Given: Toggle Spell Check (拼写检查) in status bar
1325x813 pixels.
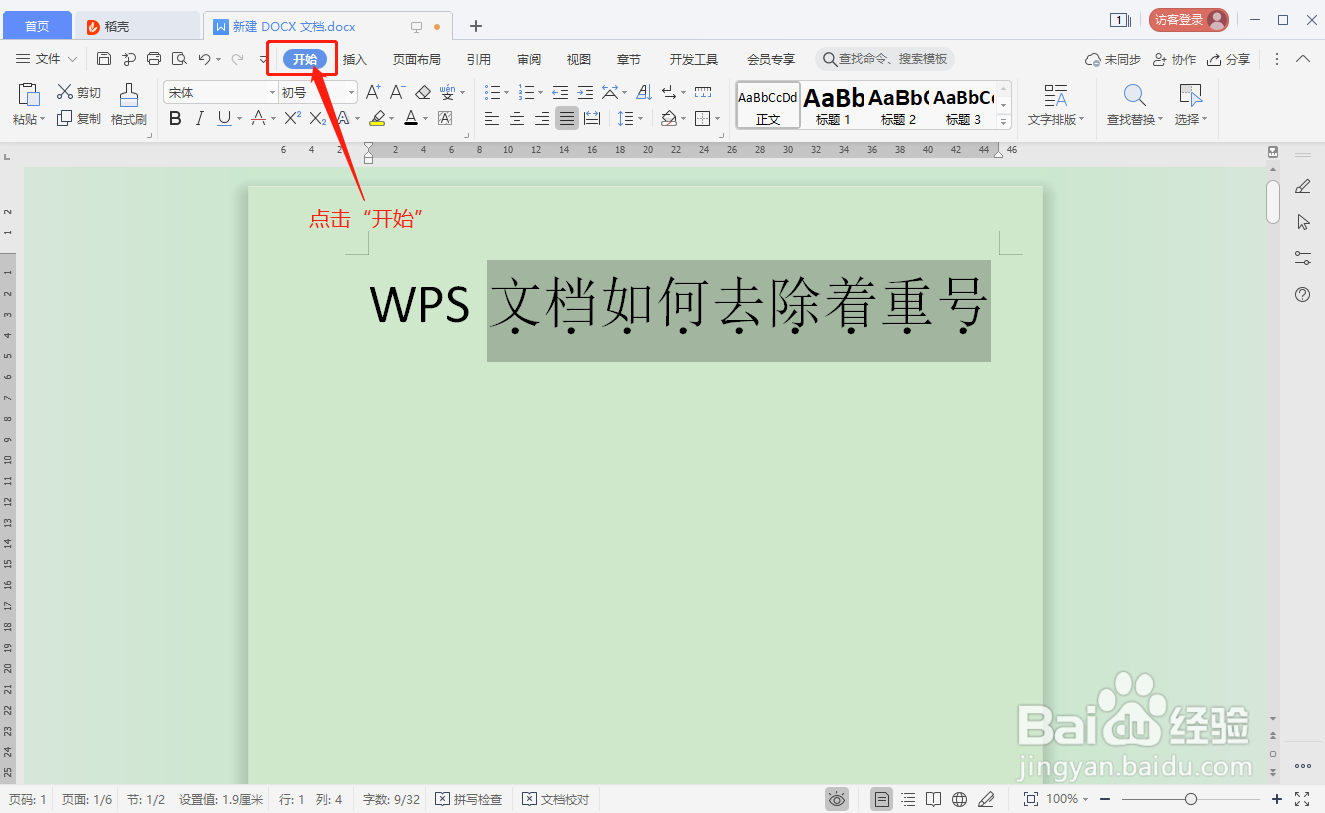Looking at the screenshot, I should pyautogui.click(x=469, y=799).
